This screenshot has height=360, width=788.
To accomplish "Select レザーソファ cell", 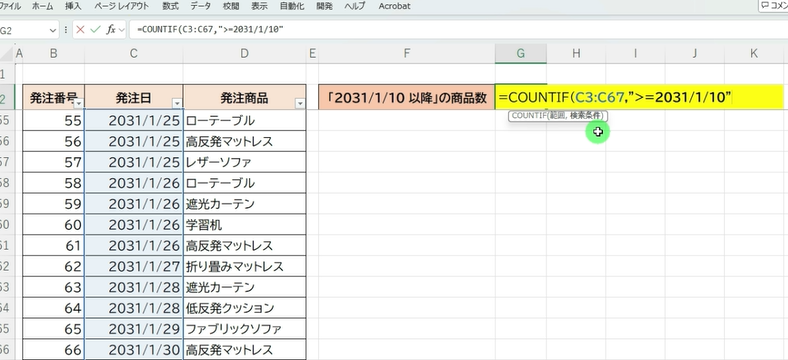I will [245, 162].
